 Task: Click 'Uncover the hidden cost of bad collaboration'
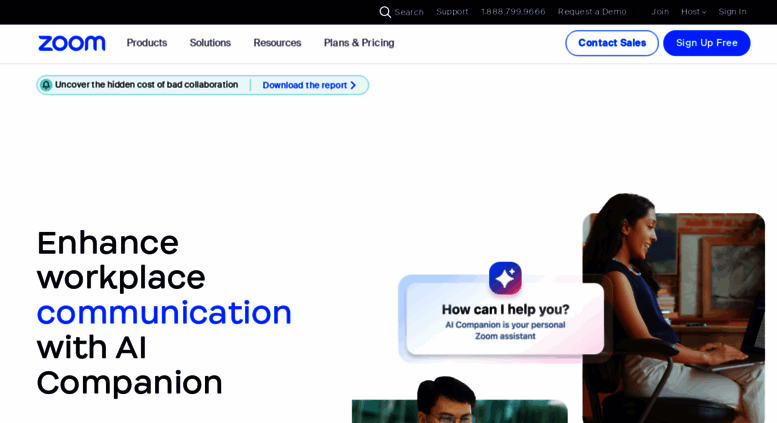[x=146, y=85]
